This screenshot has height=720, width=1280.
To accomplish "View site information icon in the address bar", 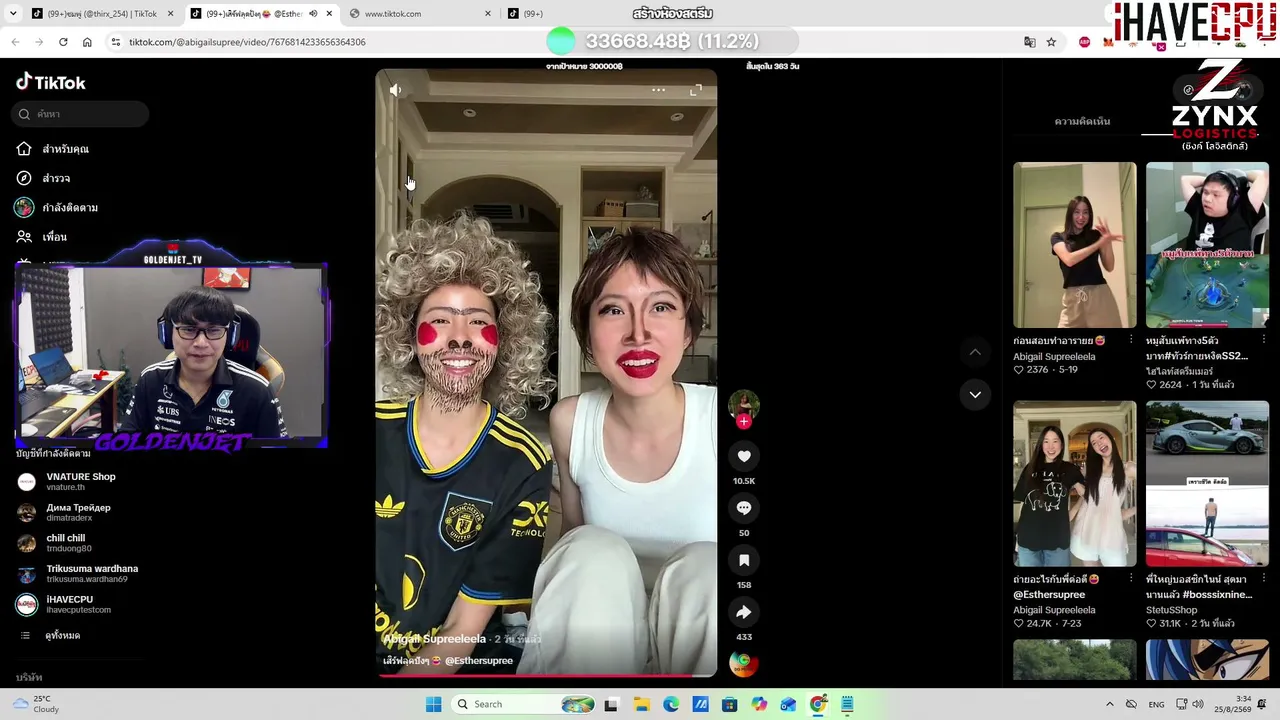I will [116, 42].
